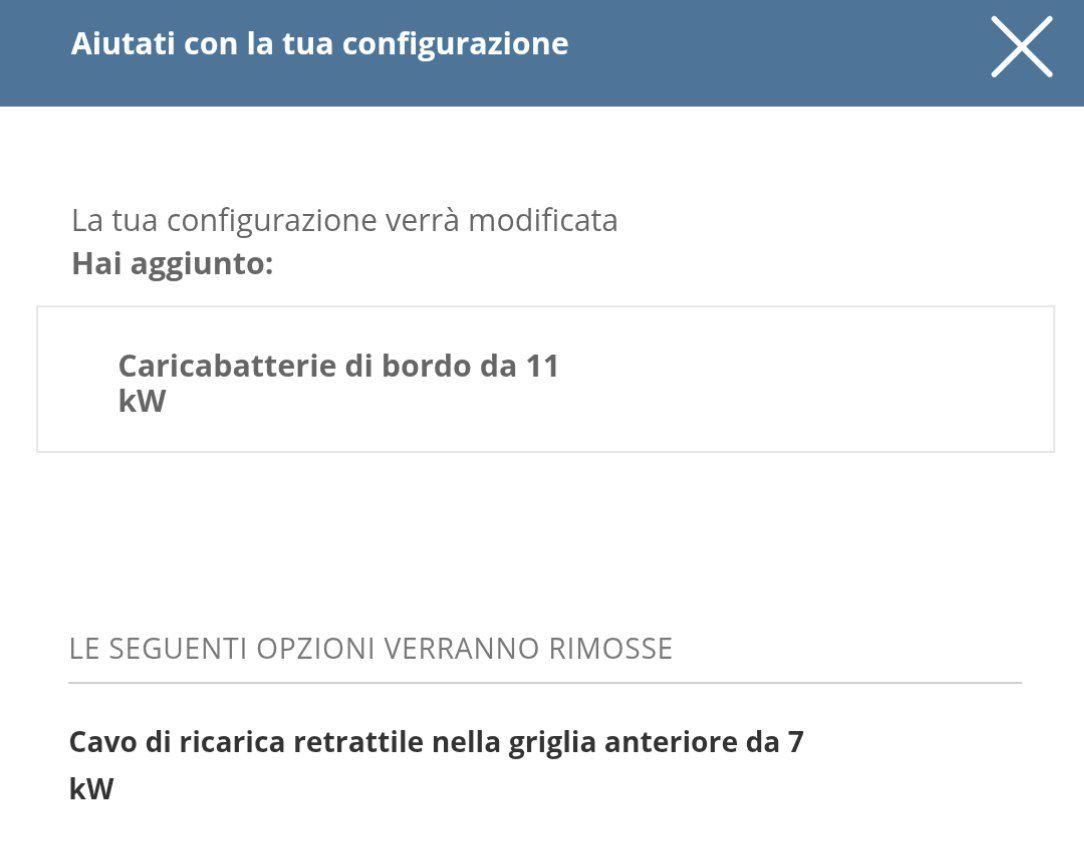This screenshot has height=845, width=1084.
Task: Click the word "configurazione" in the blue header
Action: [456, 44]
